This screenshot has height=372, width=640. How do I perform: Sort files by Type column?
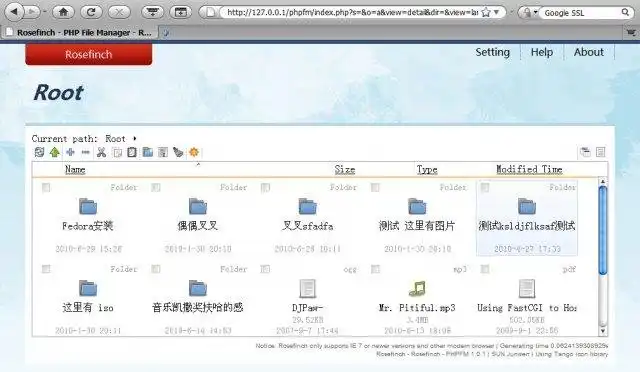(427, 169)
